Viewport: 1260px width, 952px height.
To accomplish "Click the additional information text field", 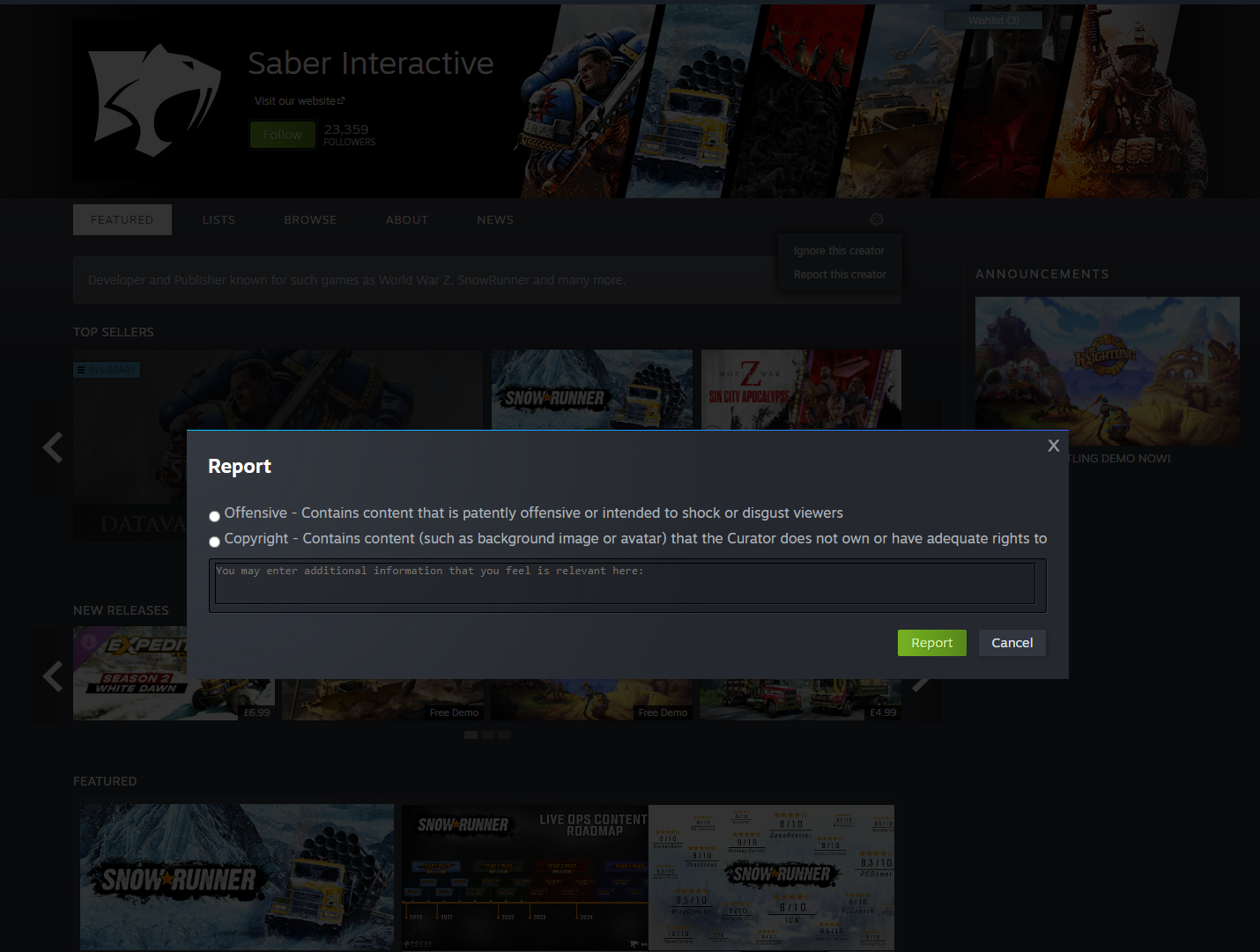I will tap(625, 583).
